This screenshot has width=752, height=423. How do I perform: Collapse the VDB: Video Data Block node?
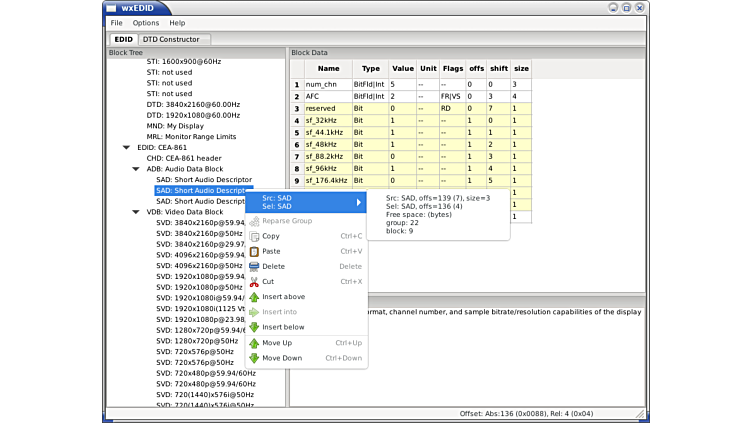[137, 212]
